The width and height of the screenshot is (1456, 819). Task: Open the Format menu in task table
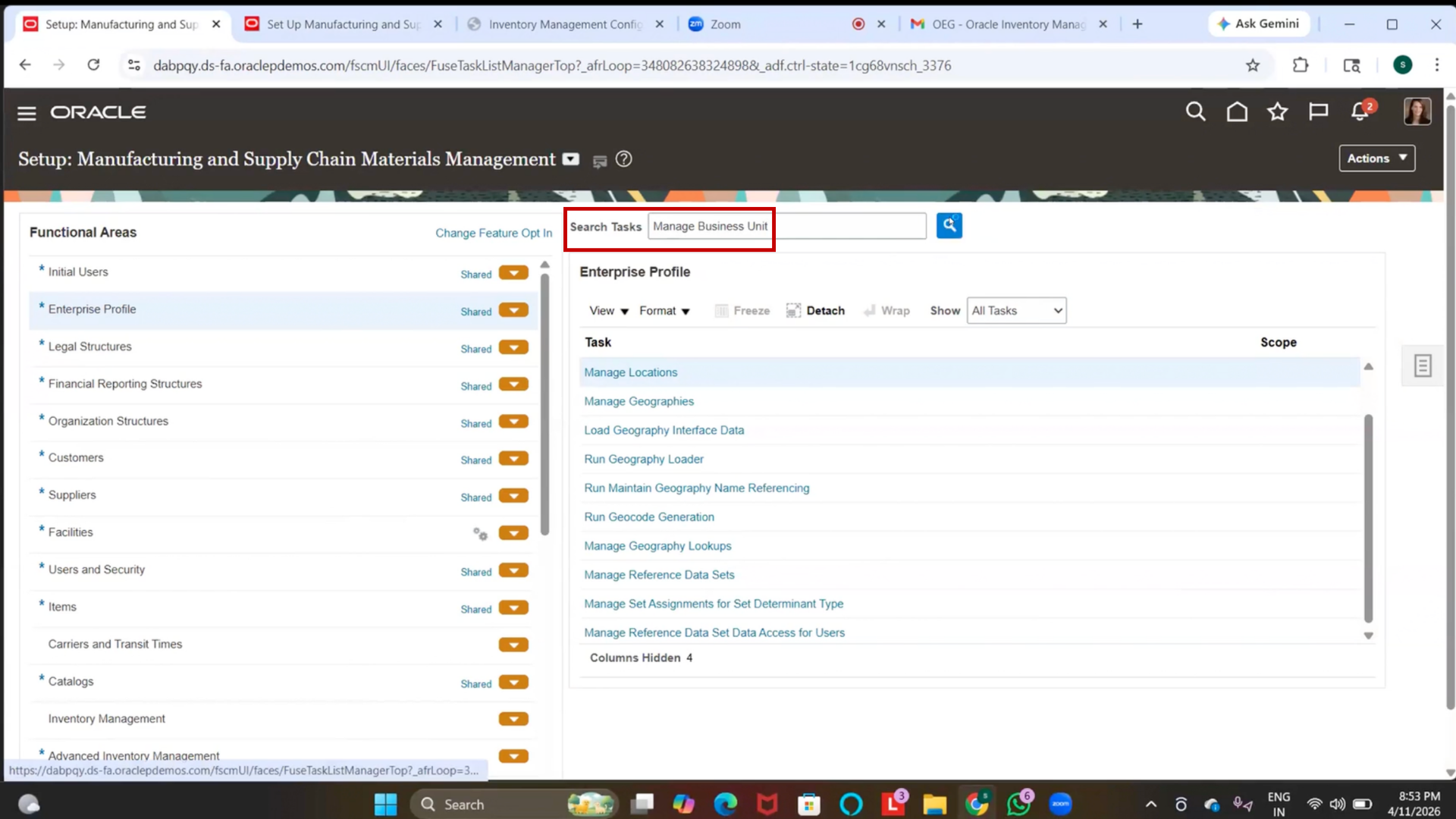(664, 311)
